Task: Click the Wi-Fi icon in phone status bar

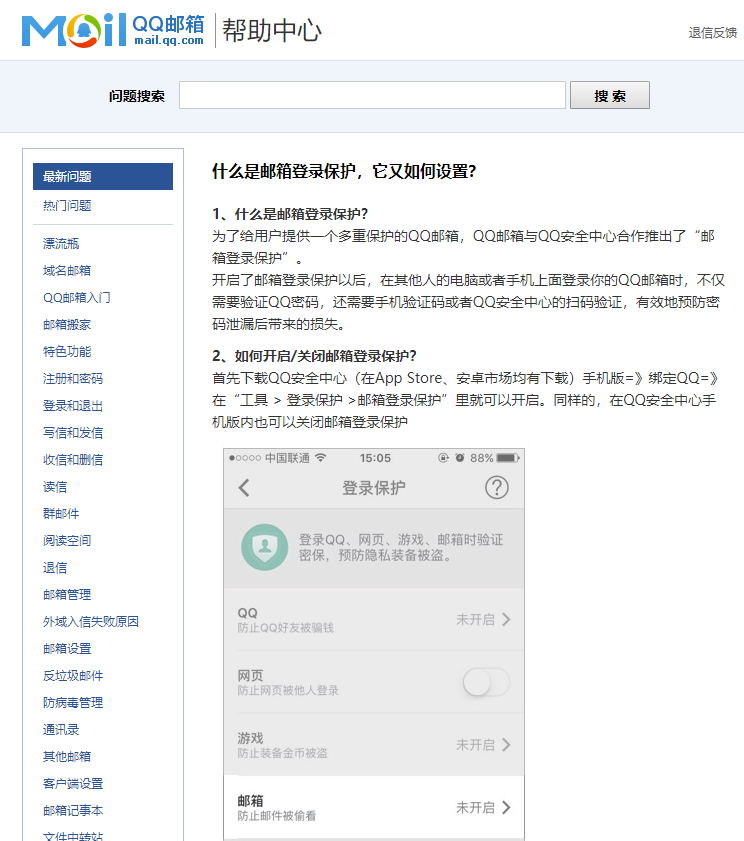Action: (x=321, y=458)
